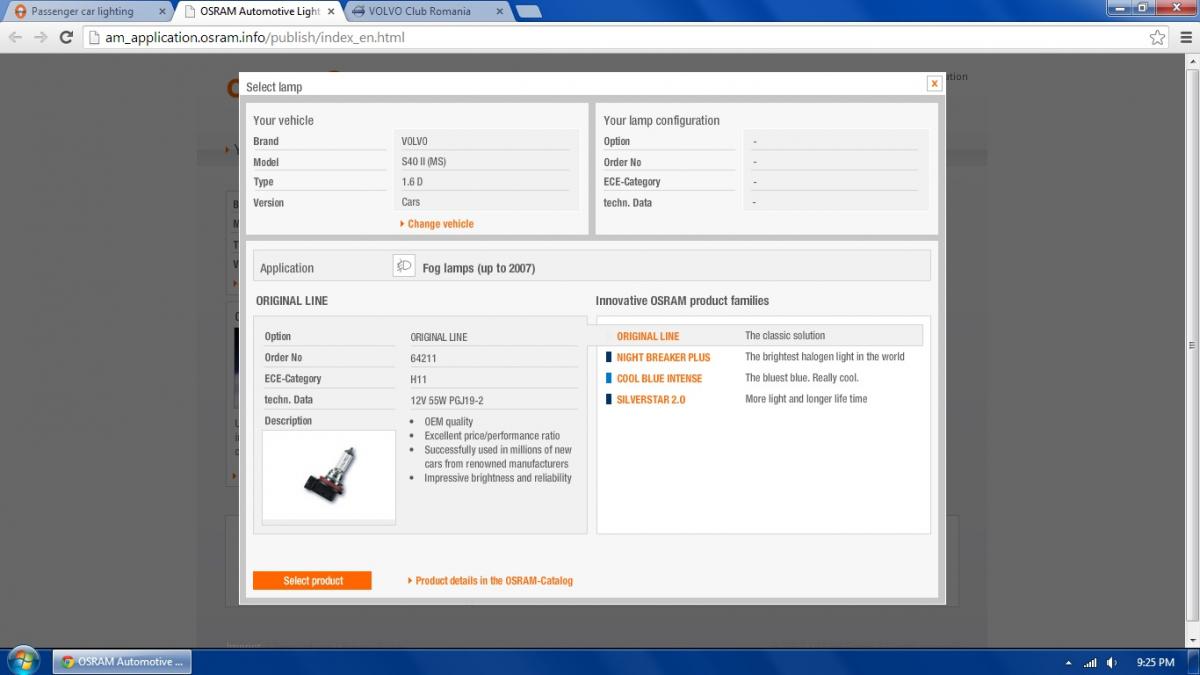This screenshot has width=1200, height=675.
Task: Close the Select lamp dialog
Action: 934,84
